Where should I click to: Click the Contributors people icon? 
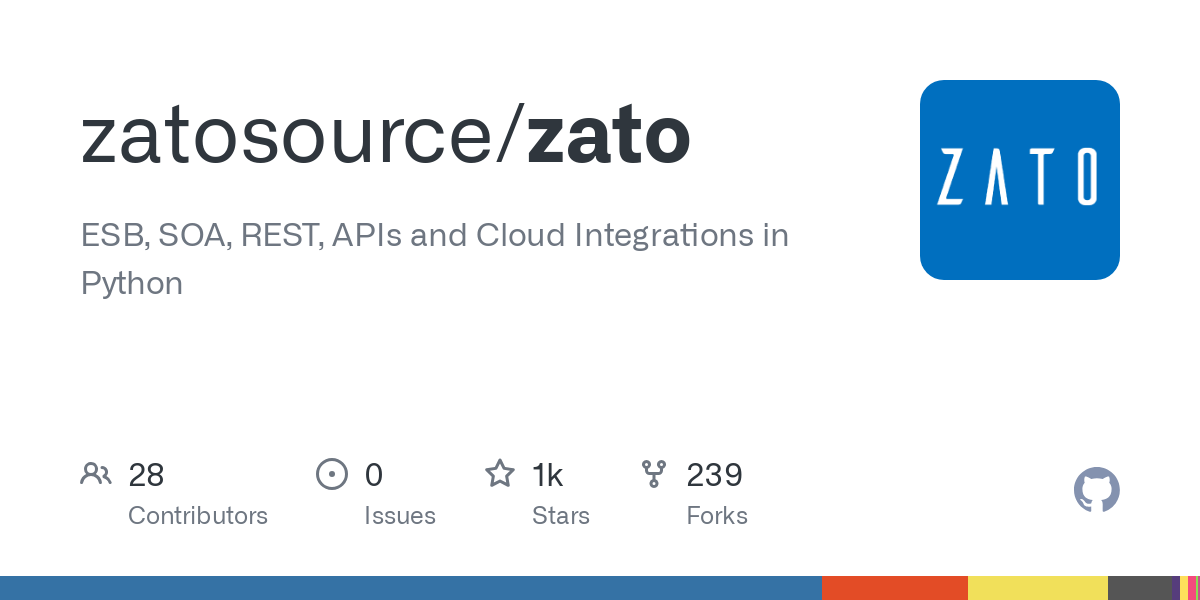96,474
